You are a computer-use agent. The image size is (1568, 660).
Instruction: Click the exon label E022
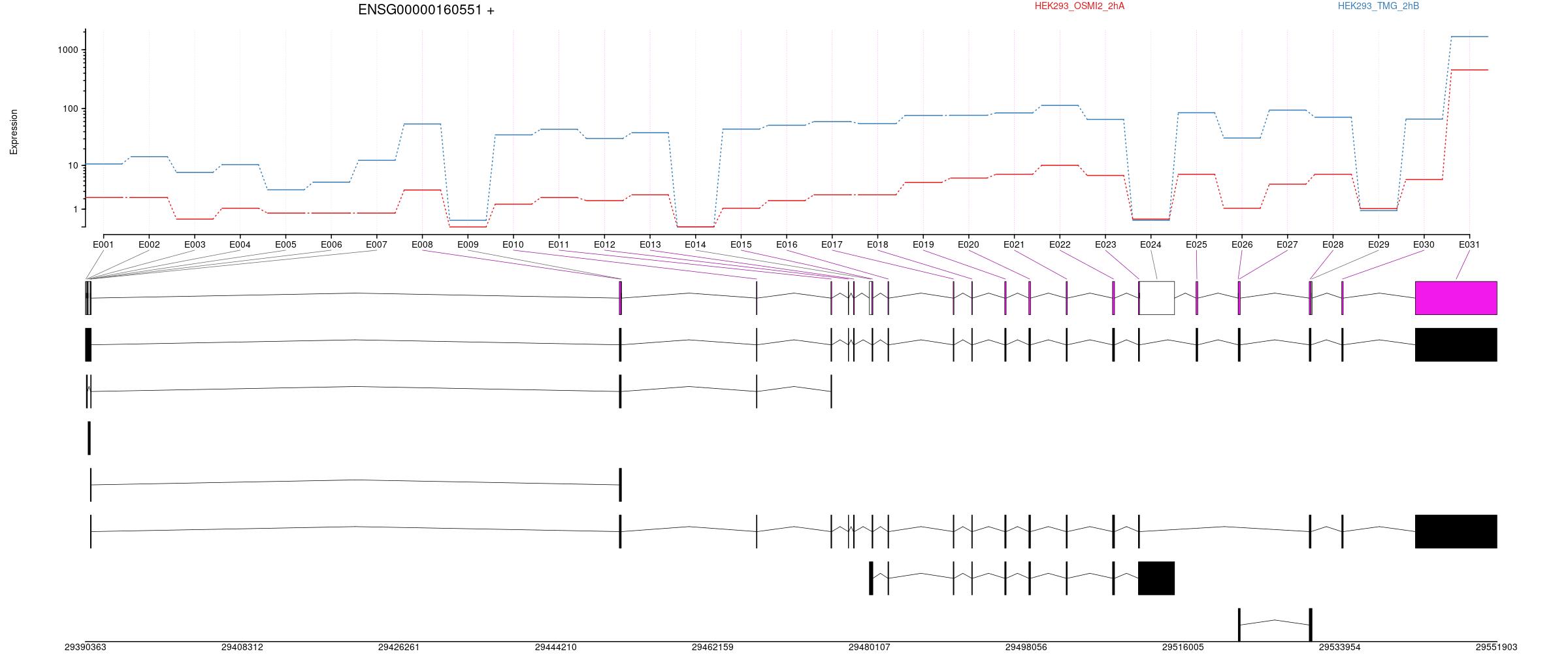pos(1060,245)
